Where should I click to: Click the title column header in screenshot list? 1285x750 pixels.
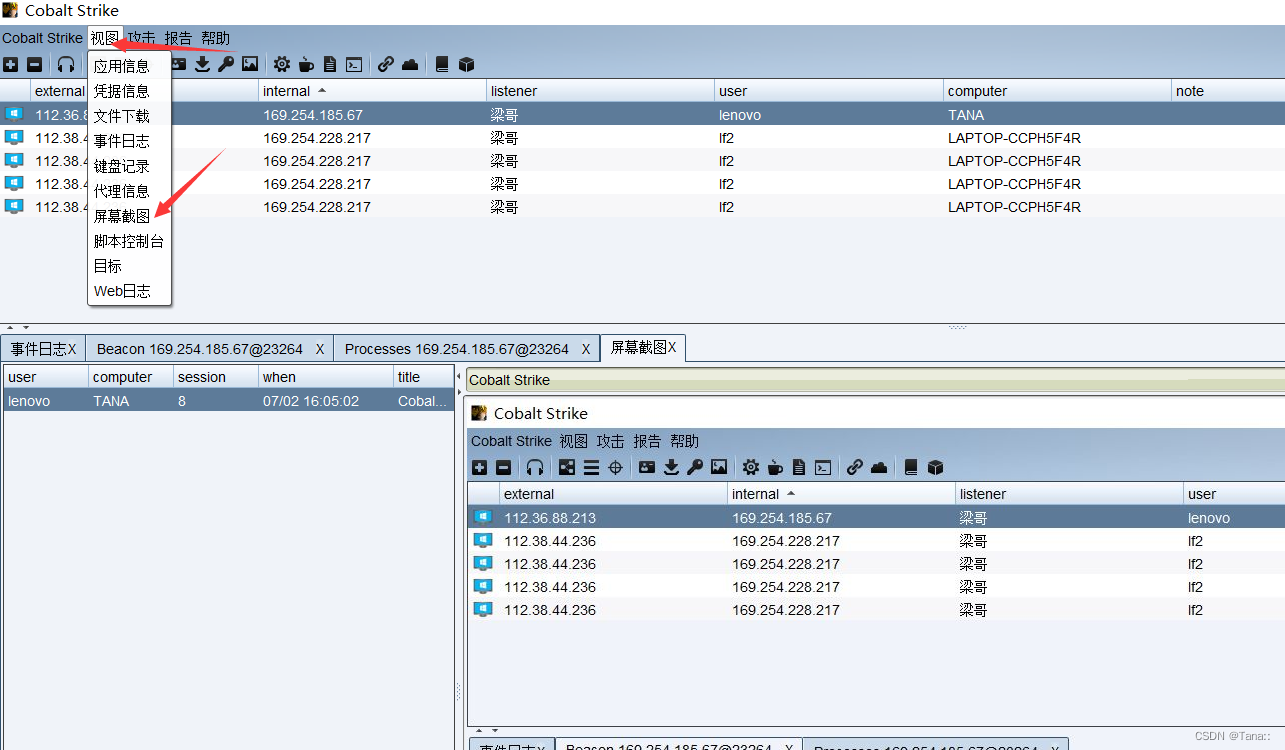[x=424, y=377]
